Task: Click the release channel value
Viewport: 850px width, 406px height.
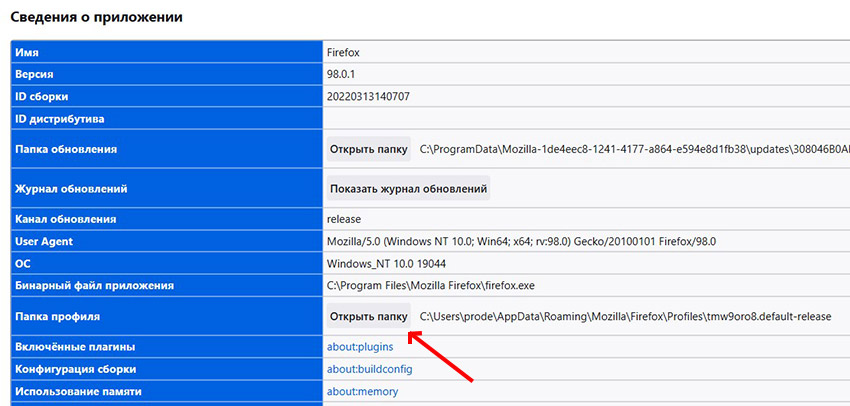Action: click(344, 219)
